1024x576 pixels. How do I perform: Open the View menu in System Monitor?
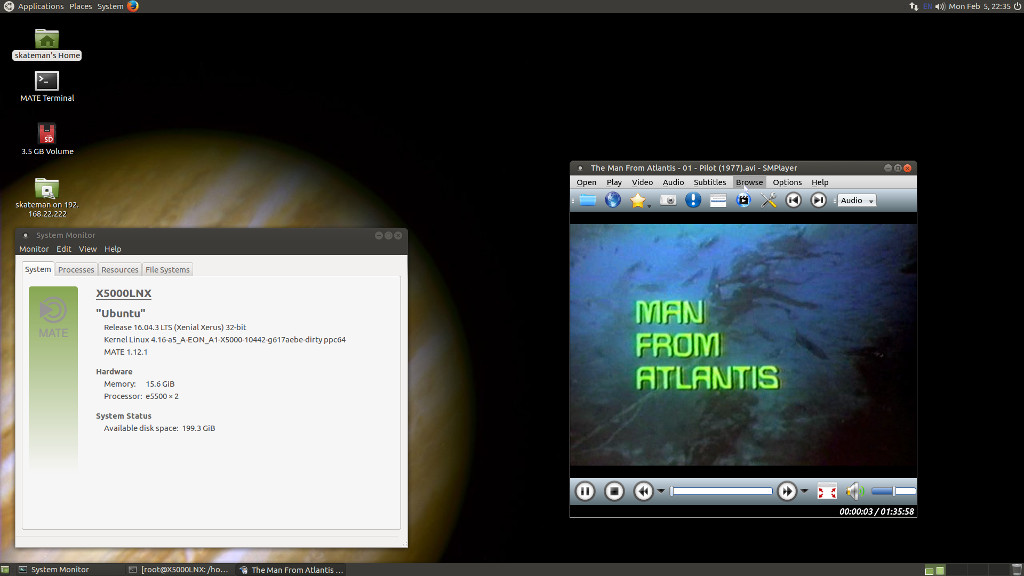point(88,249)
